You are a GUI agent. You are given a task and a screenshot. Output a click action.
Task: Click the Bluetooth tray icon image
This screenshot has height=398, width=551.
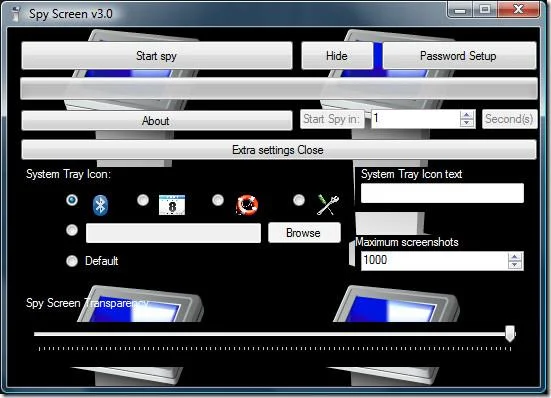click(x=101, y=205)
